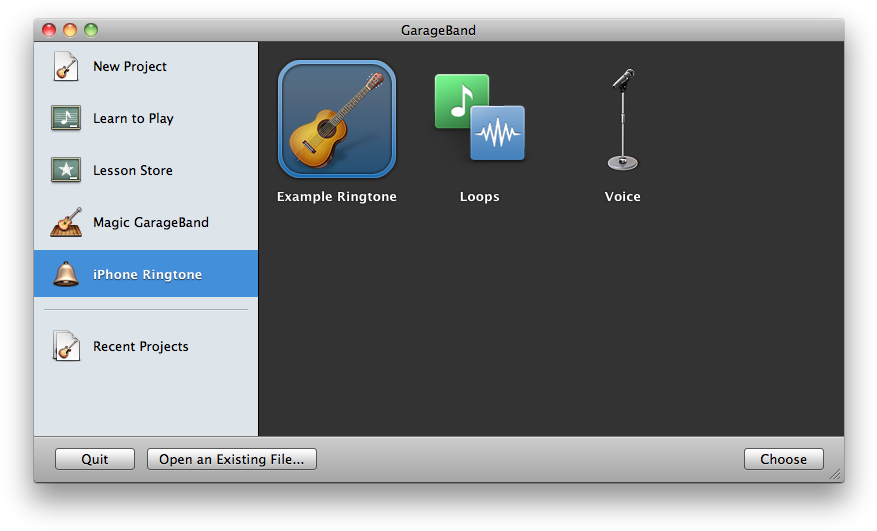The height and width of the screenshot is (531, 877).
Task: Open the Lesson Store star icon
Action: click(x=66, y=170)
